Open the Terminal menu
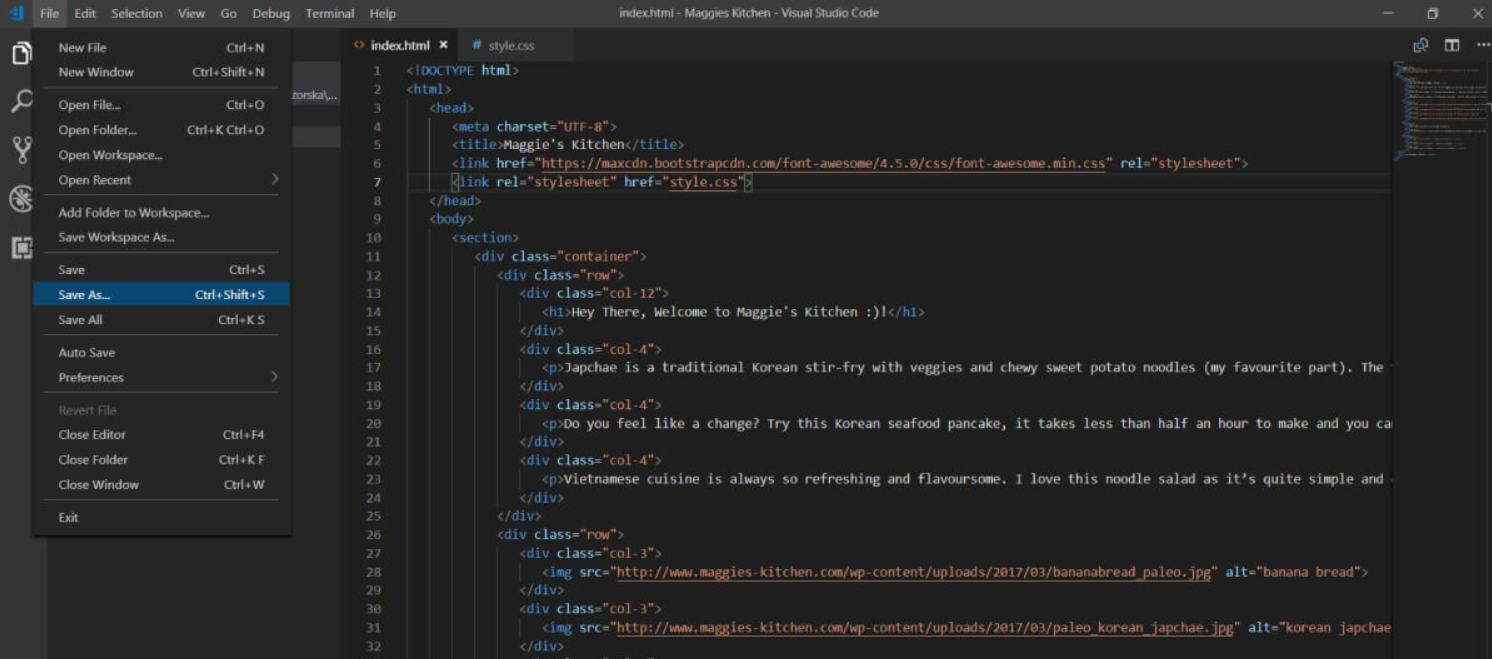The image size is (1492, 659). click(330, 13)
